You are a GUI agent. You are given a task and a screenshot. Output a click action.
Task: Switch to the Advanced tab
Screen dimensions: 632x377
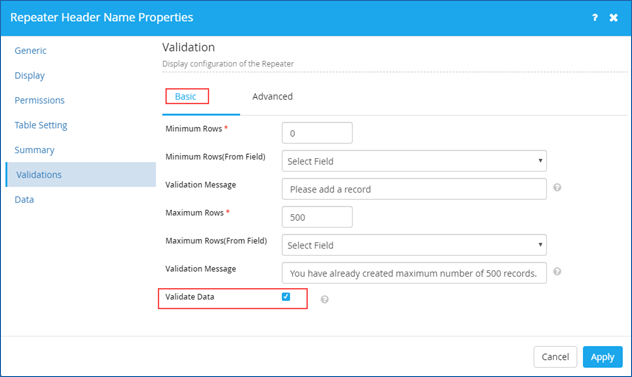(272, 96)
